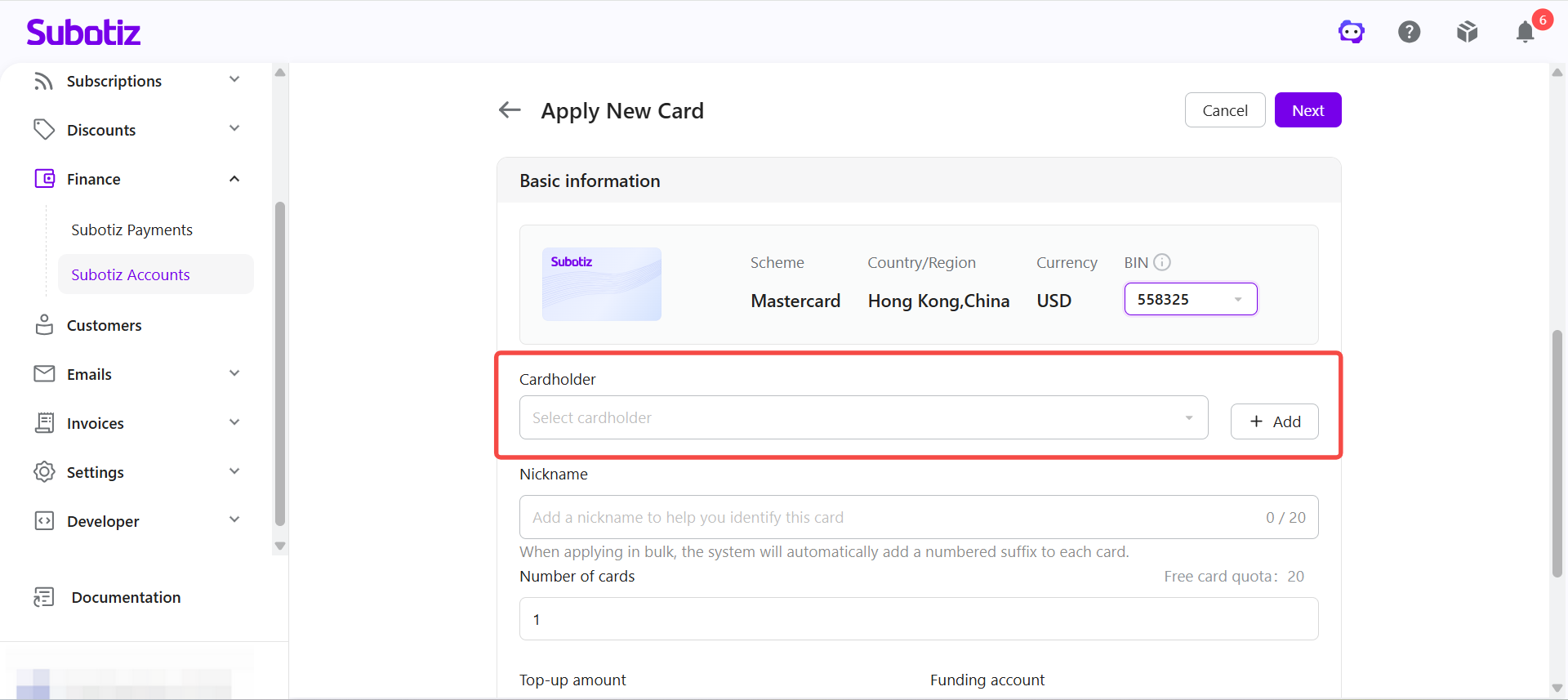Open Subotiz Payments submenu item

tap(132, 230)
